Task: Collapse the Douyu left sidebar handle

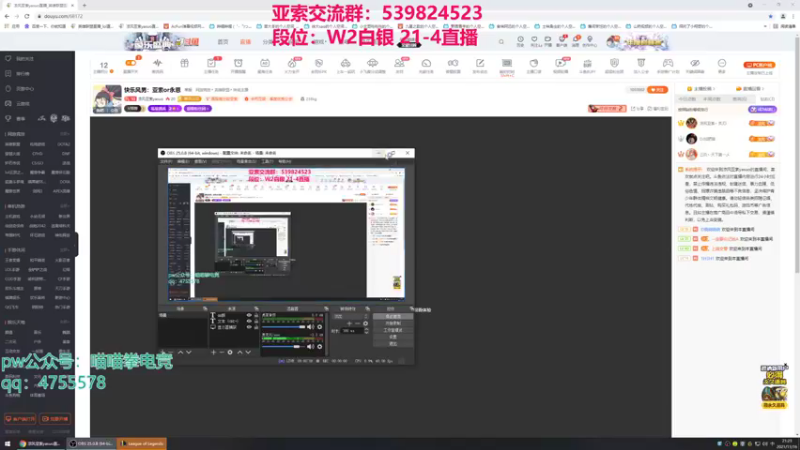Action: (x=77, y=244)
